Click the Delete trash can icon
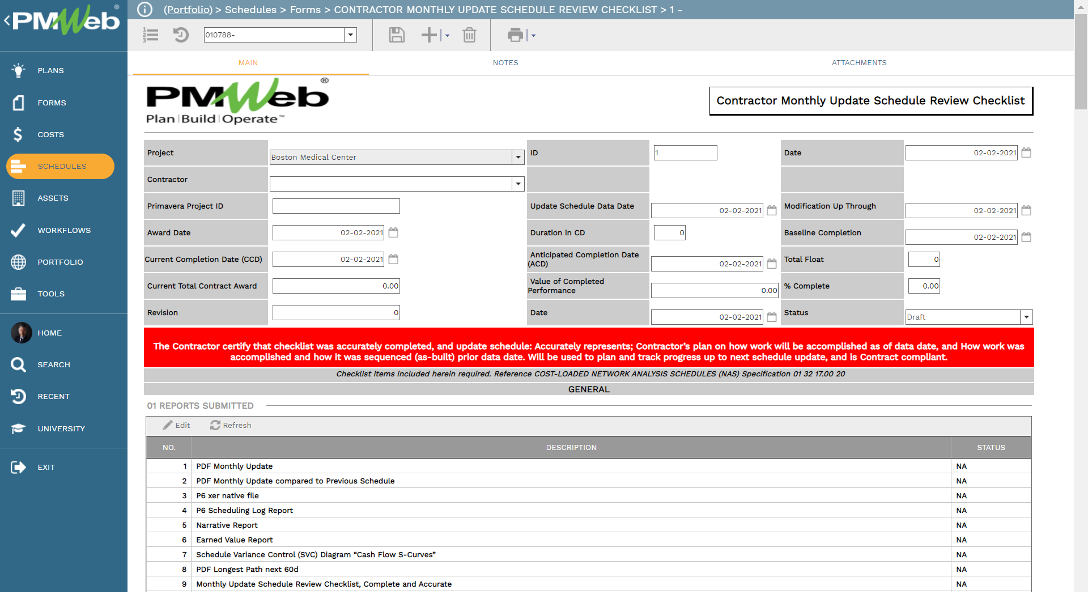Viewport: 1089px width, 593px height. pyautogui.click(x=469, y=35)
